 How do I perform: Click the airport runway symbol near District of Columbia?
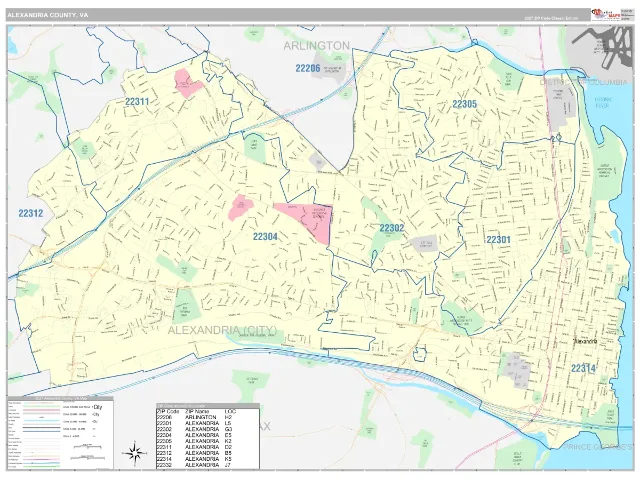(x=602, y=47)
